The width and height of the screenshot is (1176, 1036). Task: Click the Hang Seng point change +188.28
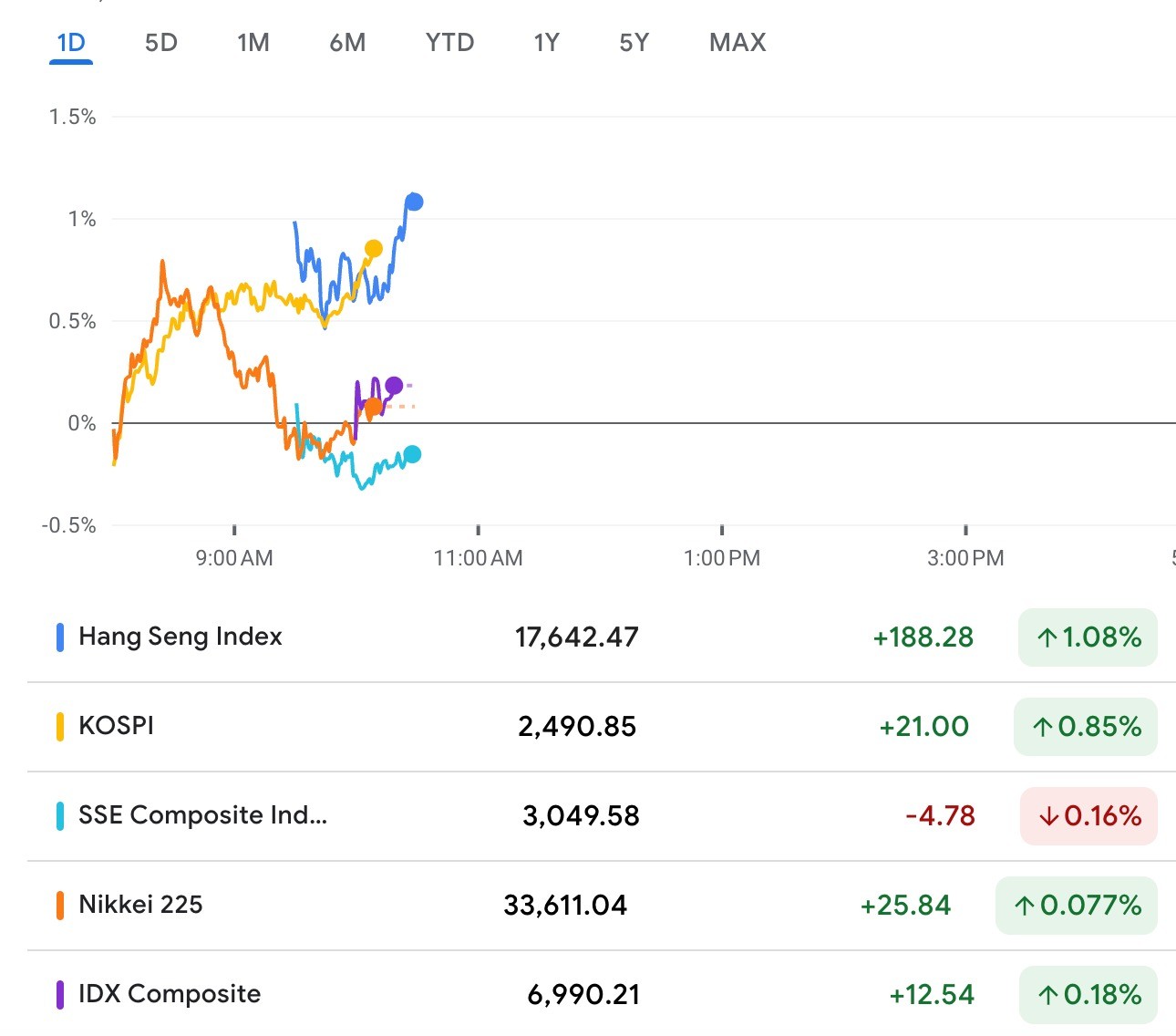923,637
